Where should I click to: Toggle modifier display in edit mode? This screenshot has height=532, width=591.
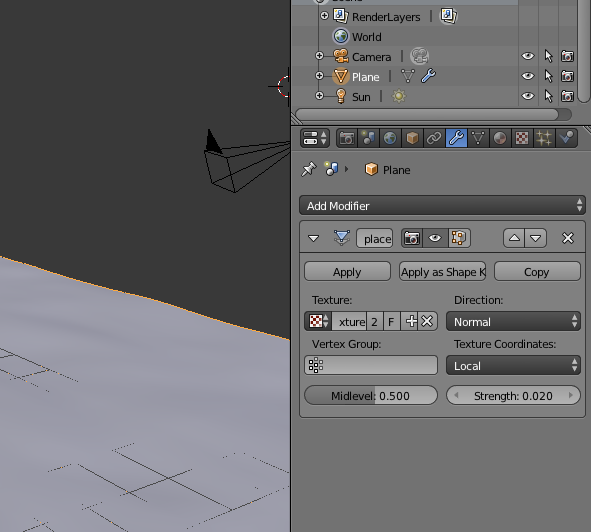pyautogui.click(x=459, y=238)
